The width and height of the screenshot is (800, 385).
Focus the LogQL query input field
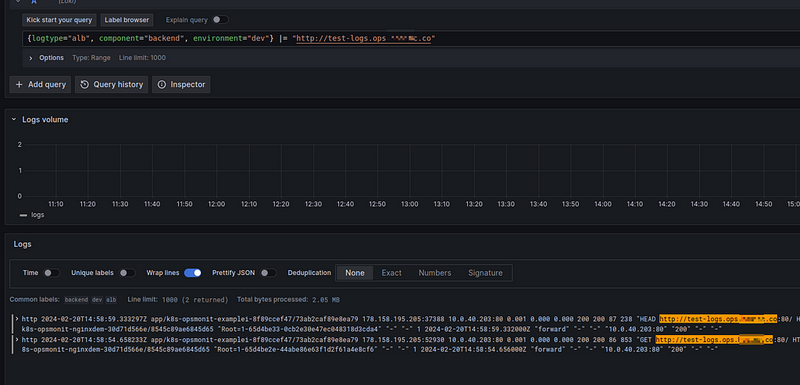pos(411,38)
